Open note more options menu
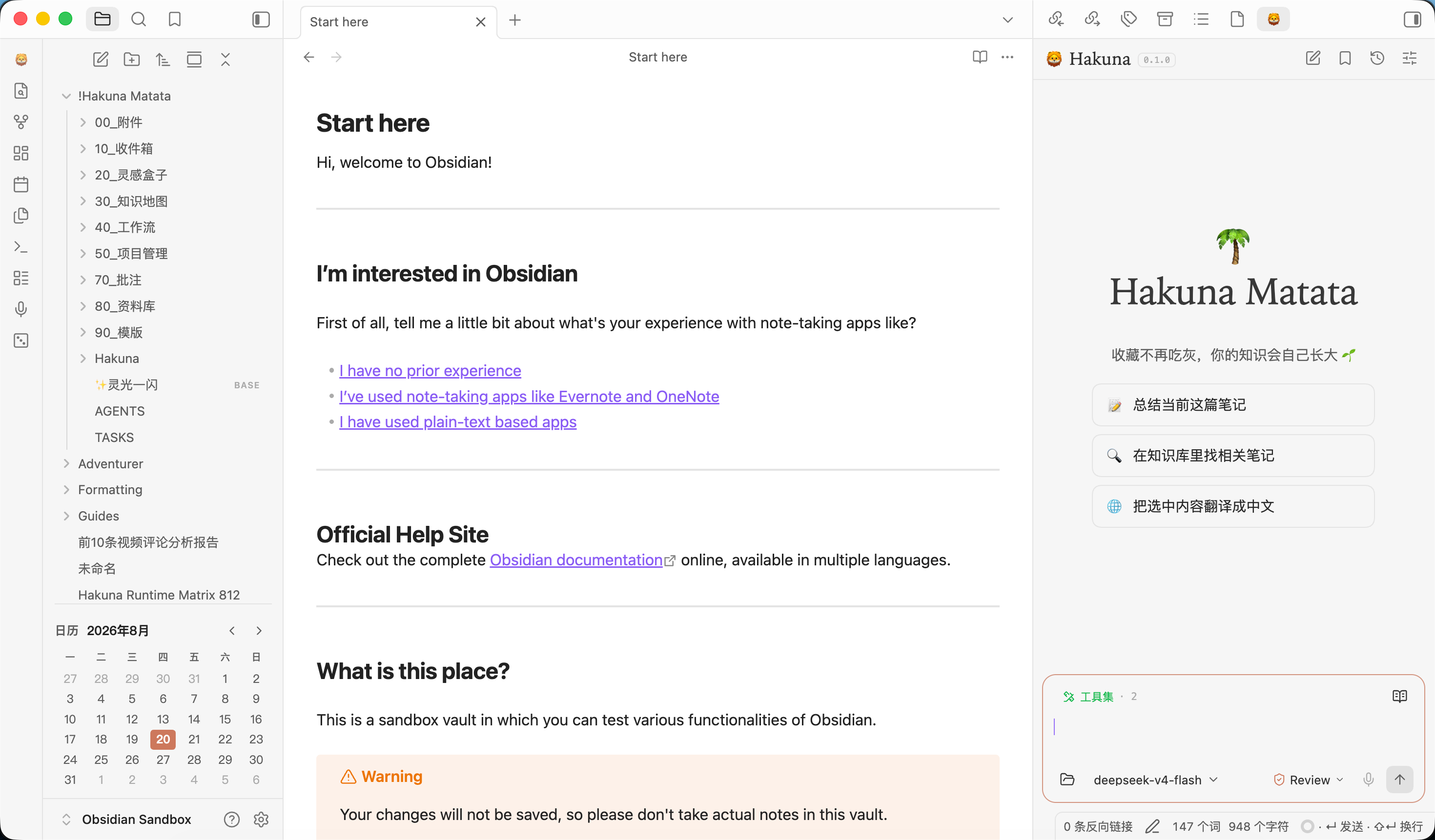The image size is (1435, 840). pyautogui.click(x=1007, y=57)
